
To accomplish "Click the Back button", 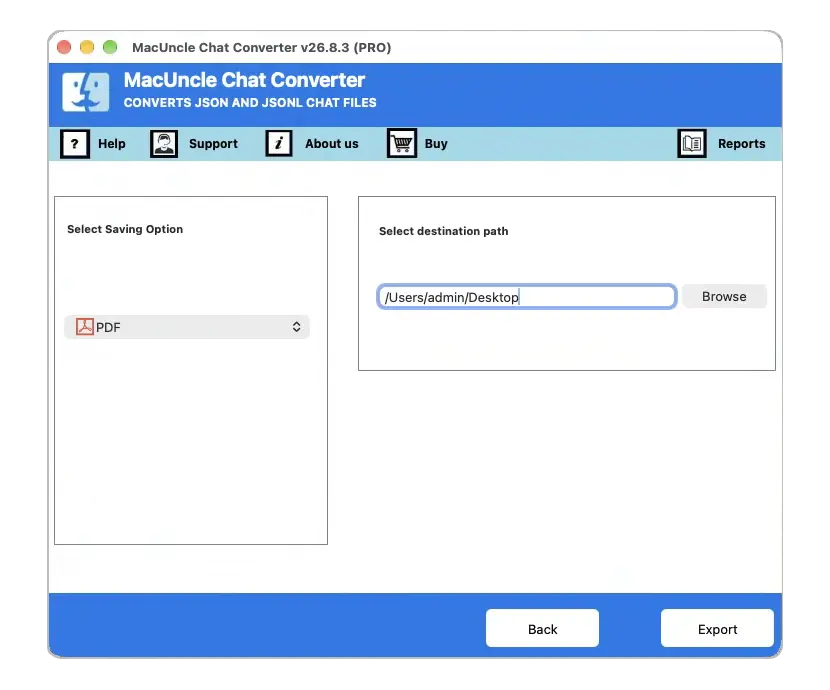I will [543, 629].
